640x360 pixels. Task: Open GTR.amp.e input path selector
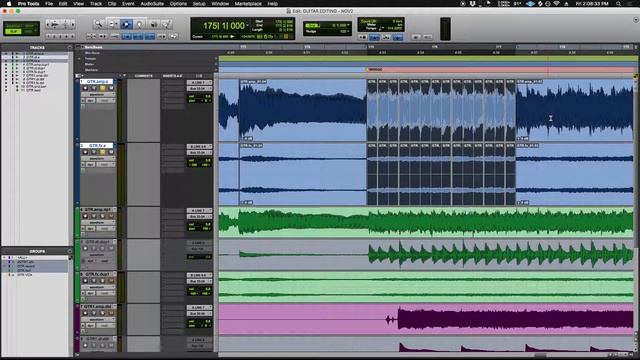pos(199,82)
